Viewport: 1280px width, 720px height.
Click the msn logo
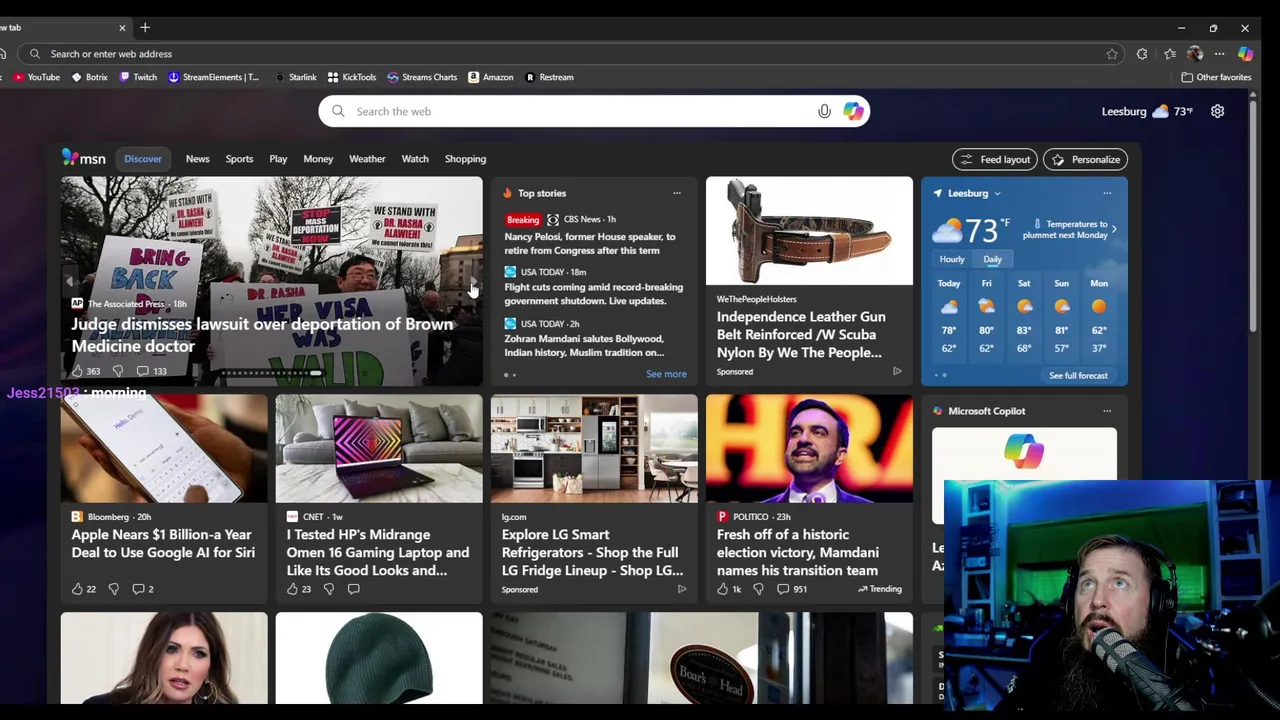(83, 158)
